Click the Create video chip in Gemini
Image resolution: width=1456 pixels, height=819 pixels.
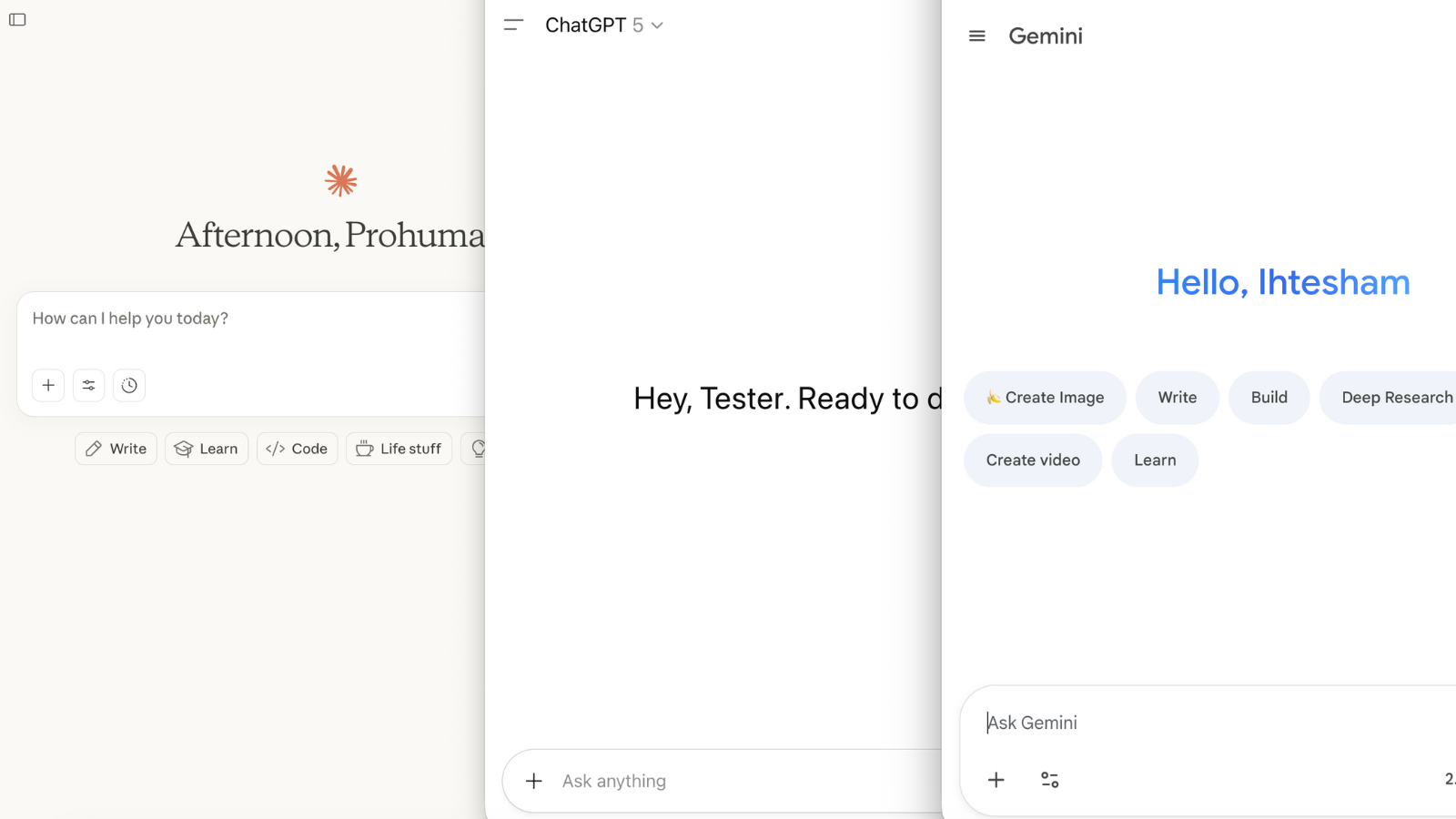pos(1033,460)
